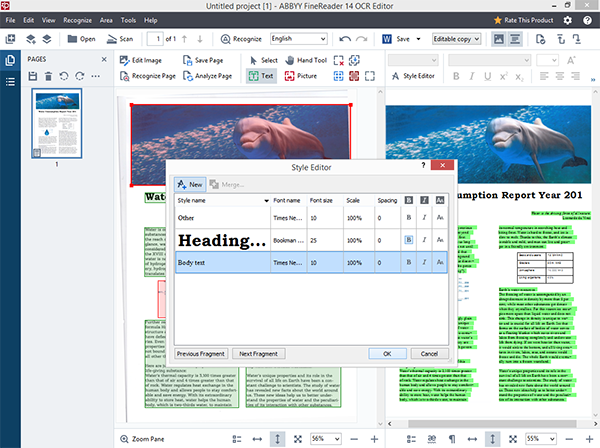Click the New style icon button
Viewport: 600px width, 448px height.
click(x=190, y=184)
